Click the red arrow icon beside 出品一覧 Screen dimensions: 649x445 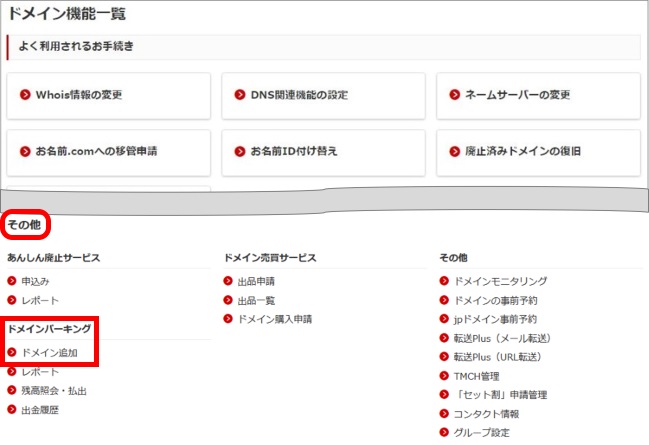click(228, 300)
